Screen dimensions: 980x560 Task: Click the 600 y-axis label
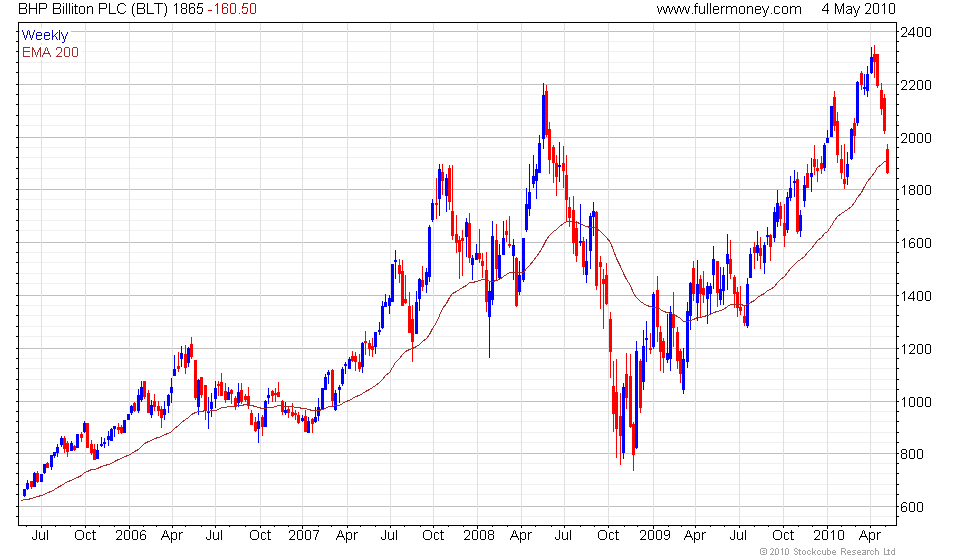click(912, 507)
